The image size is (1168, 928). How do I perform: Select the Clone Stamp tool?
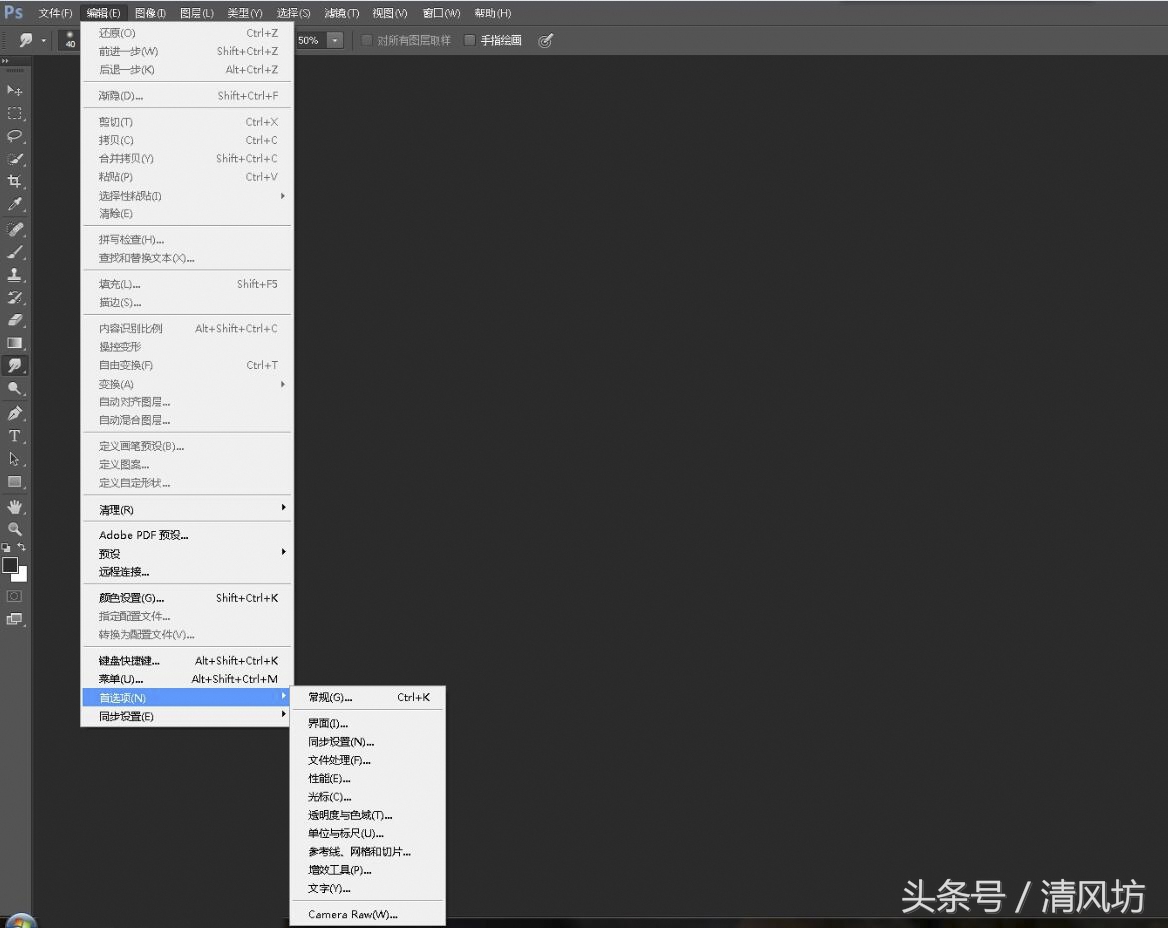click(x=15, y=274)
